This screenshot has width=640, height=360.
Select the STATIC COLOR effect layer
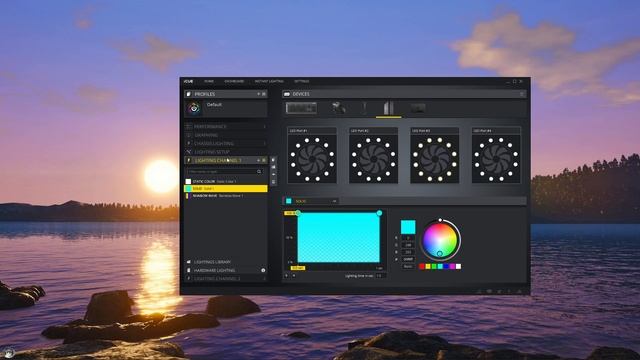(x=226, y=181)
